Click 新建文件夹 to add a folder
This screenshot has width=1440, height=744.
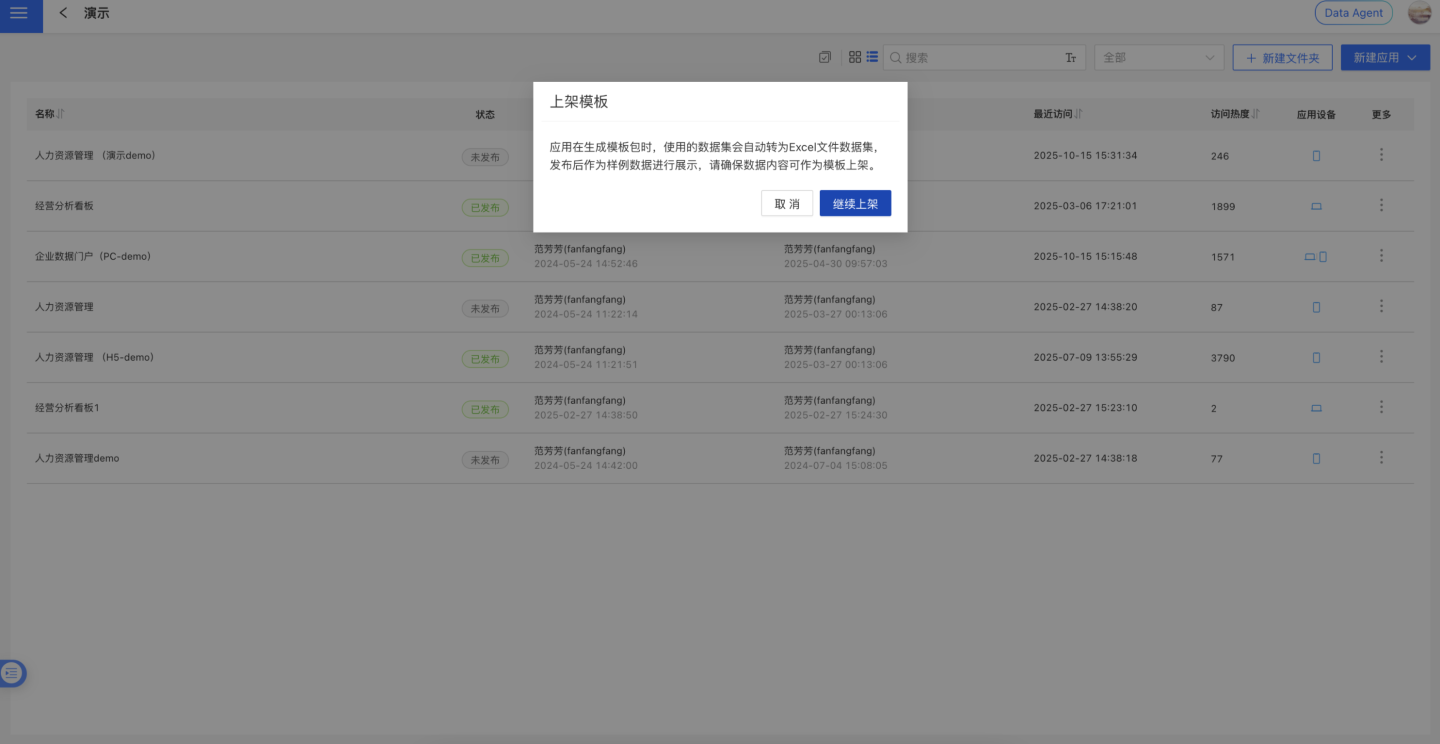pyautogui.click(x=1282, y=58)
